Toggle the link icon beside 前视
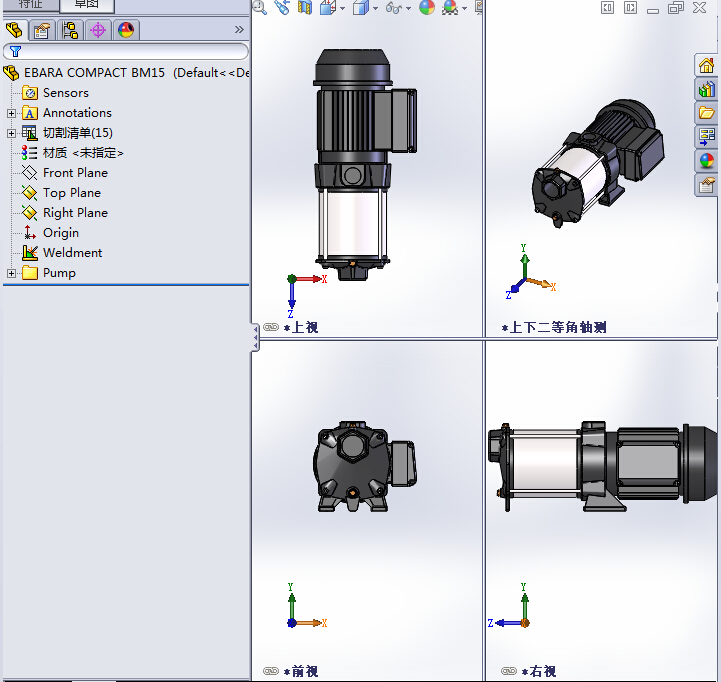The height and width of the screenshot is (682, 721). [x=271, y=671]
